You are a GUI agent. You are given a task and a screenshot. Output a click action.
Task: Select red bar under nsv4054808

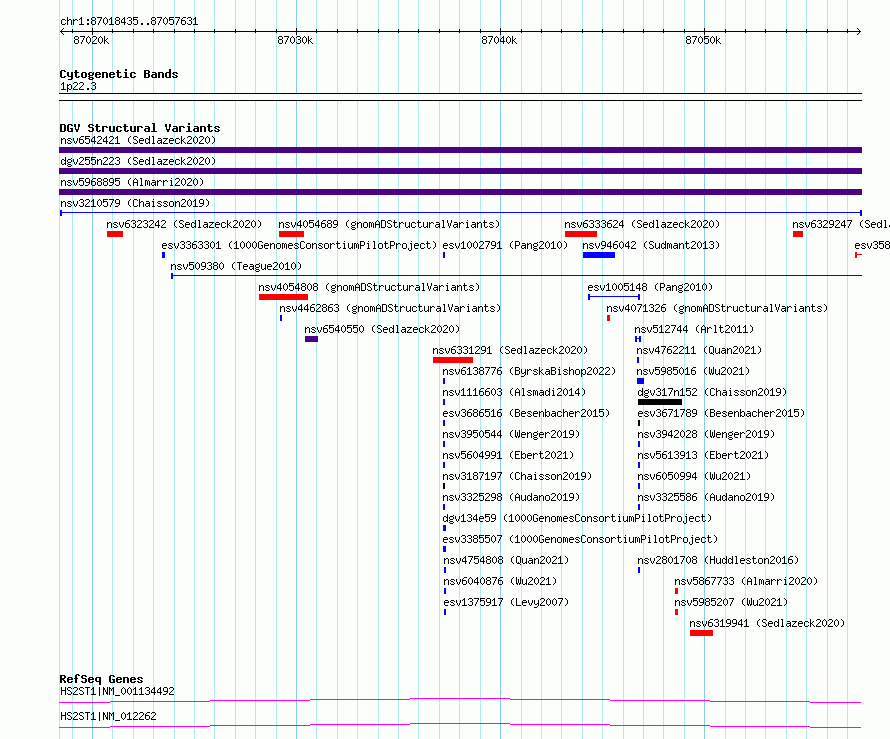pyautogui.click(x=283, y=297)
